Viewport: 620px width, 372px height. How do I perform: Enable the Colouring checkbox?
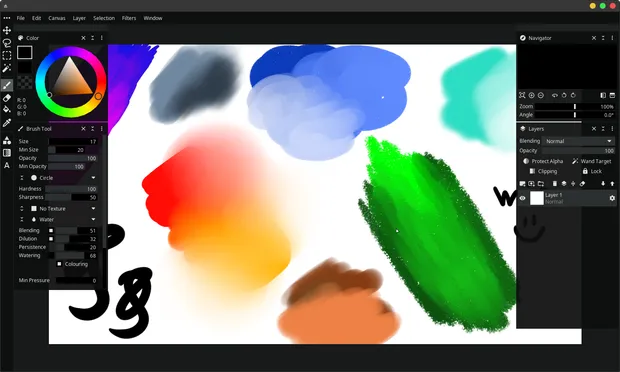59,264
